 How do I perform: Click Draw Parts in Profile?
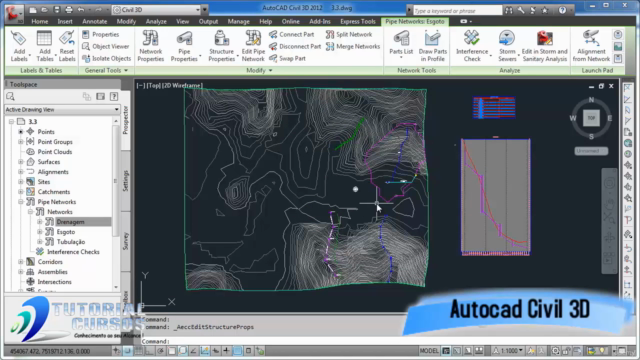433,46
